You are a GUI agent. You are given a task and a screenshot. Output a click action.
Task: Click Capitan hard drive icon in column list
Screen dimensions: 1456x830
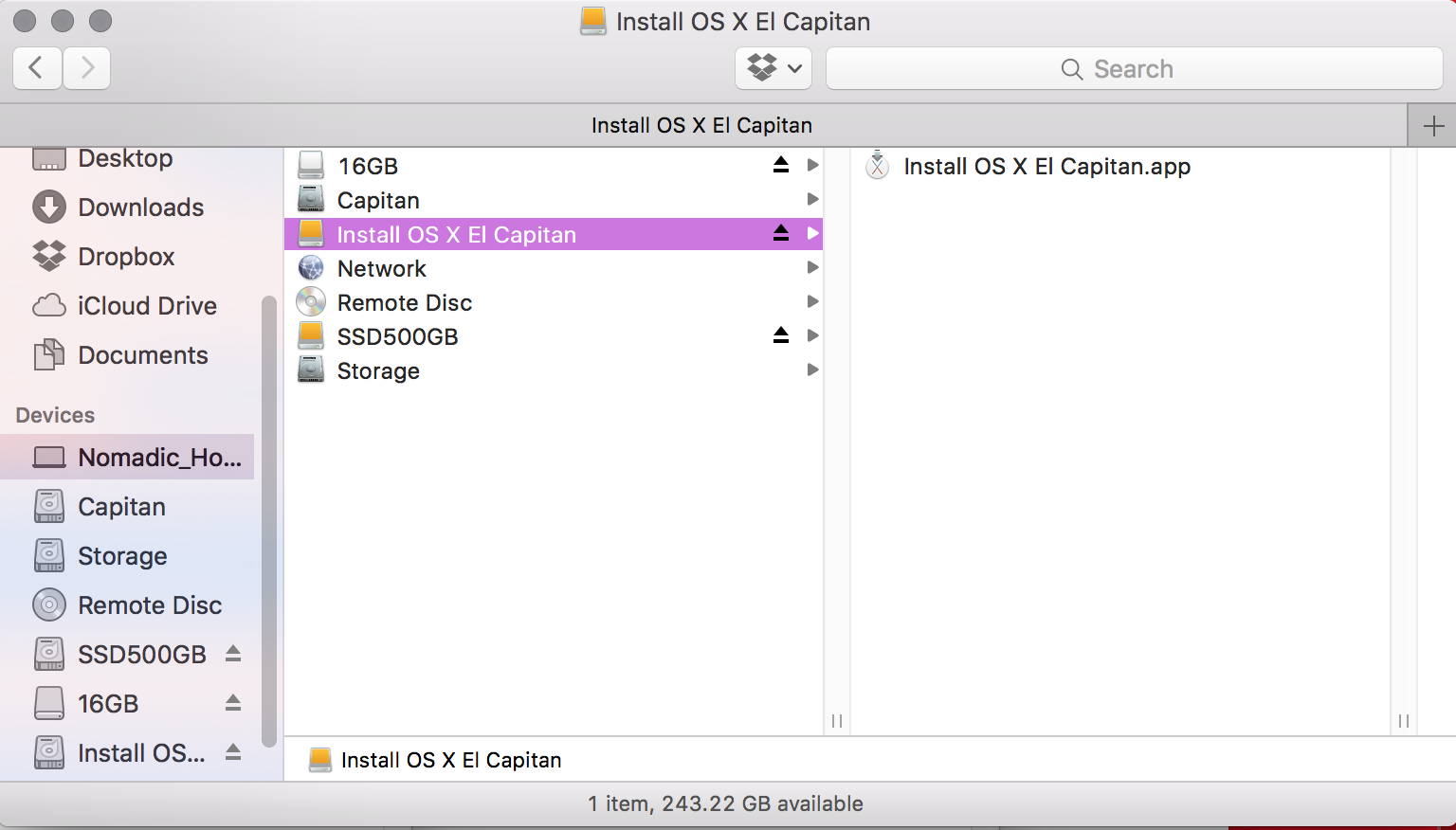[311, 200]
